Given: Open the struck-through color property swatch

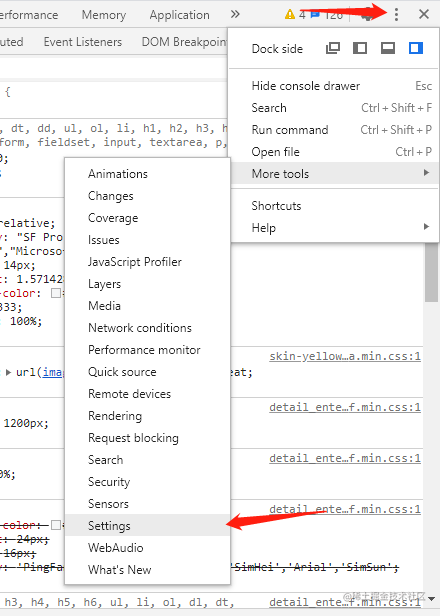Looking at the screenshot, I should 56,525.
